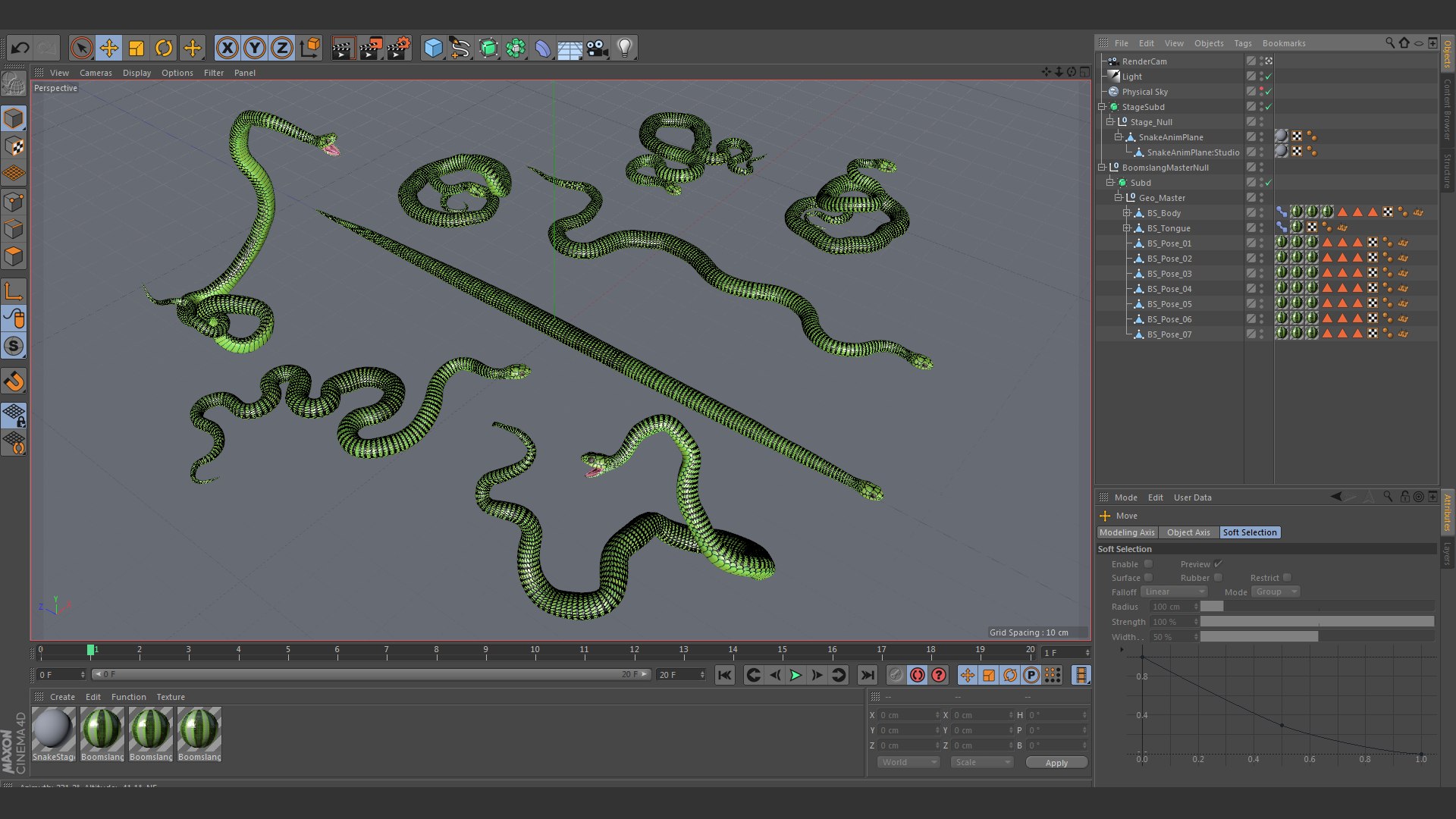Open the Scale mode dropdown

click(982, 762)
